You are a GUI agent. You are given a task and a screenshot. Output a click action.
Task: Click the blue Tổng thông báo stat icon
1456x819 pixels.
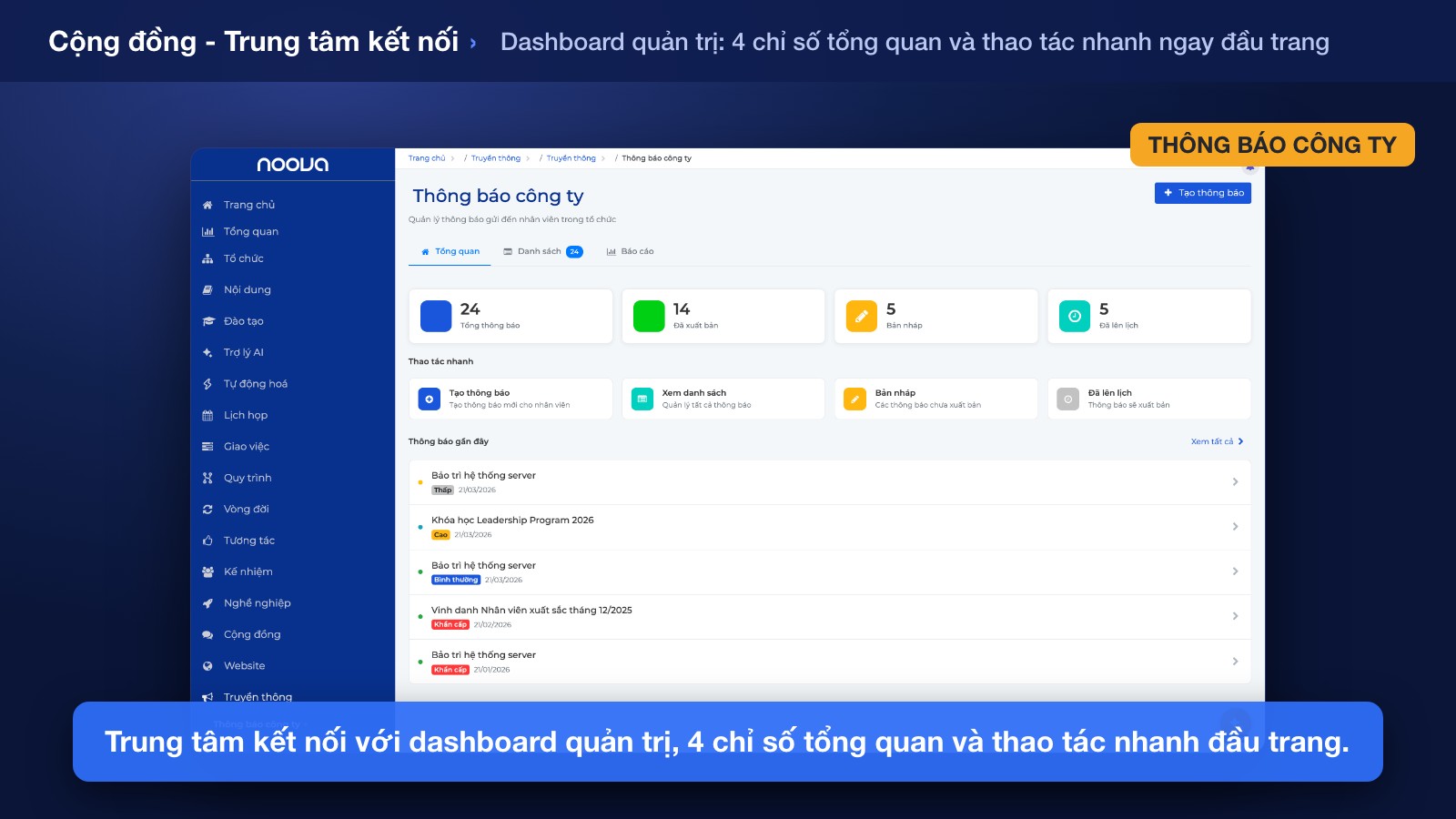click(x=436, y=316)
